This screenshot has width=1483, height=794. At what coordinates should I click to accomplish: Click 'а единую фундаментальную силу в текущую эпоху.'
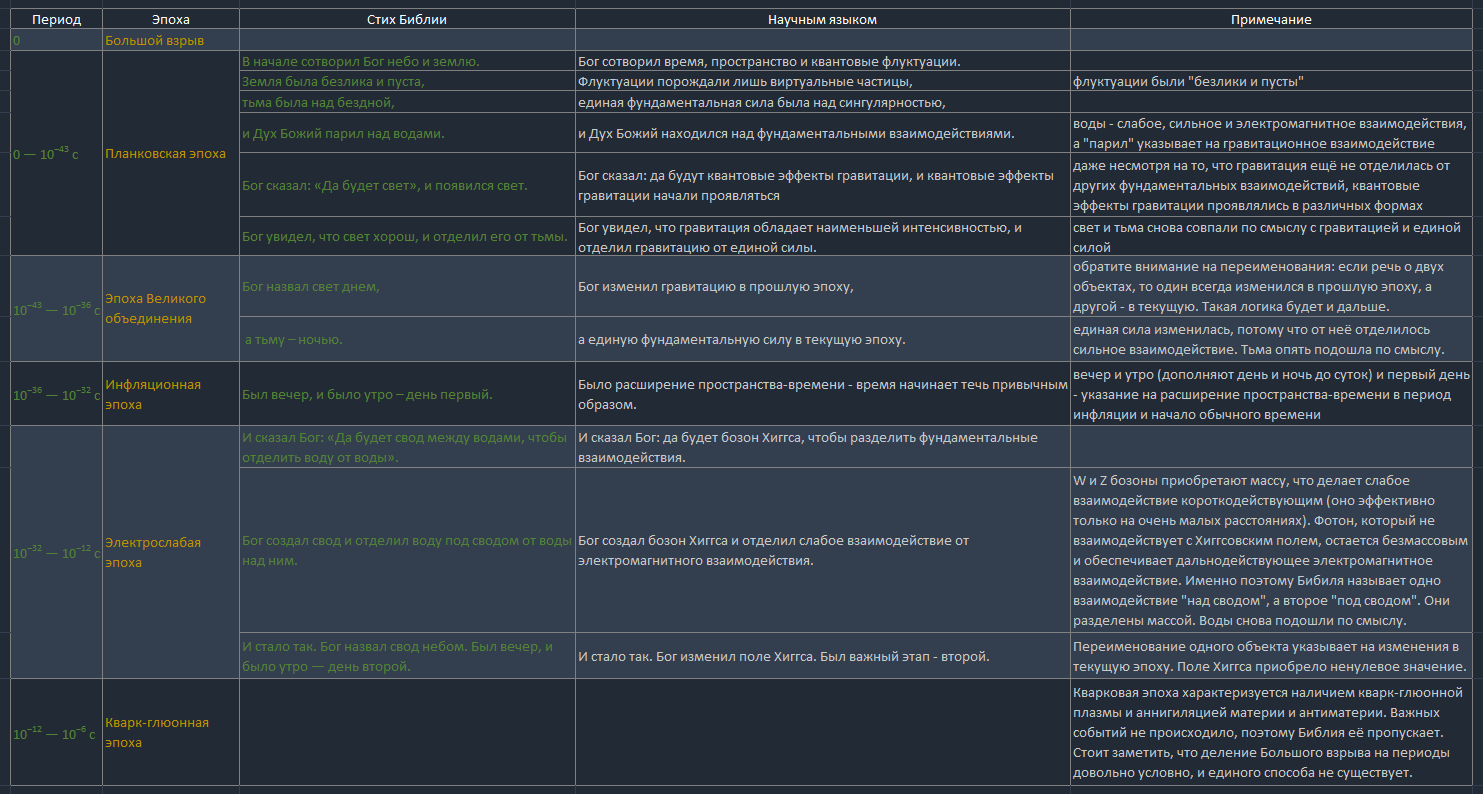point(822,339)
